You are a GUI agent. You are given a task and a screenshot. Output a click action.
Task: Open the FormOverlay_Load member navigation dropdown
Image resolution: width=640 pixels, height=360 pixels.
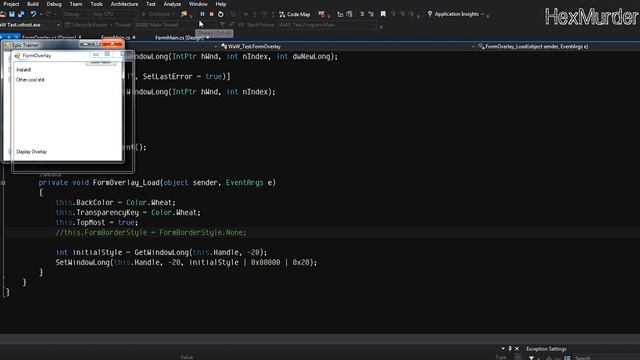tap(558, 47)
